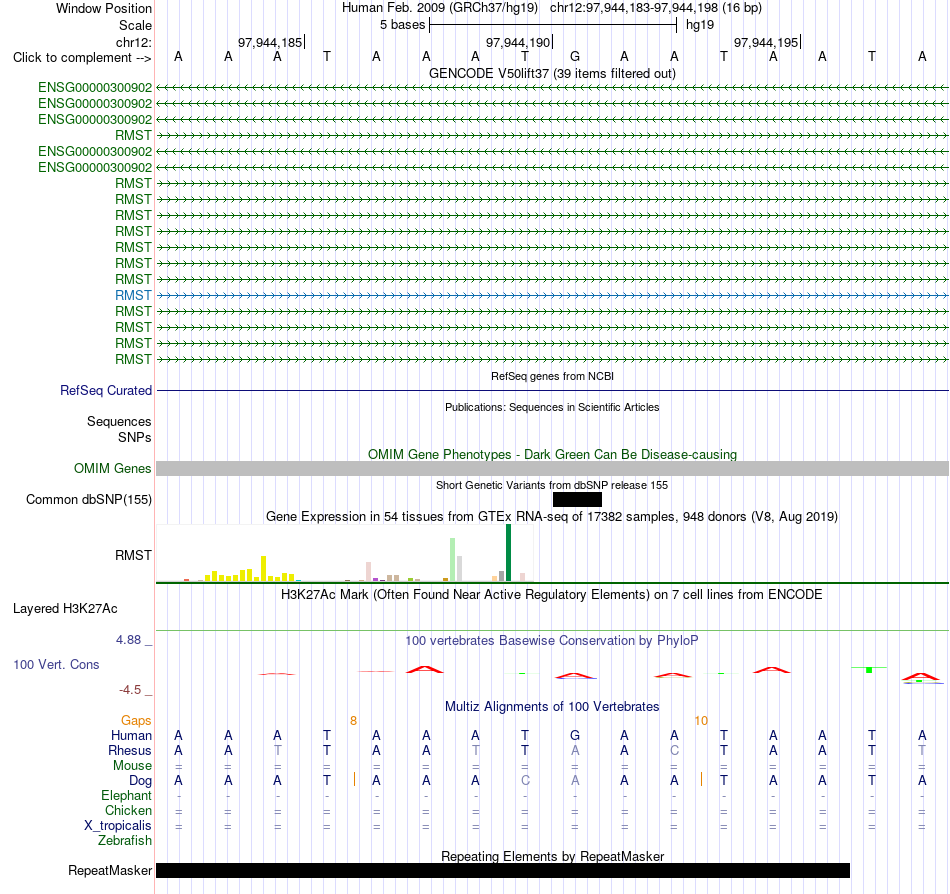Select the "X_tropicalis" alignment species label
Screen dimensions: 950x894
point(118,826)
